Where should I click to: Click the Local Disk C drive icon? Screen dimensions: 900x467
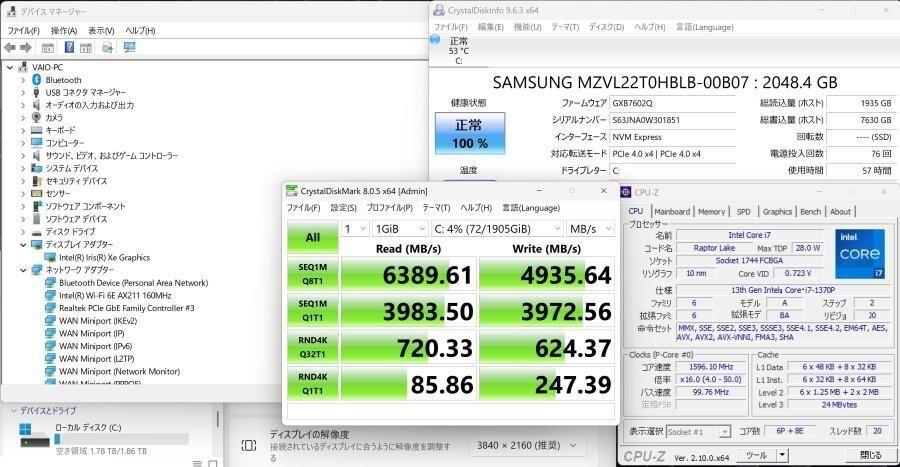(x=34, y=435)
